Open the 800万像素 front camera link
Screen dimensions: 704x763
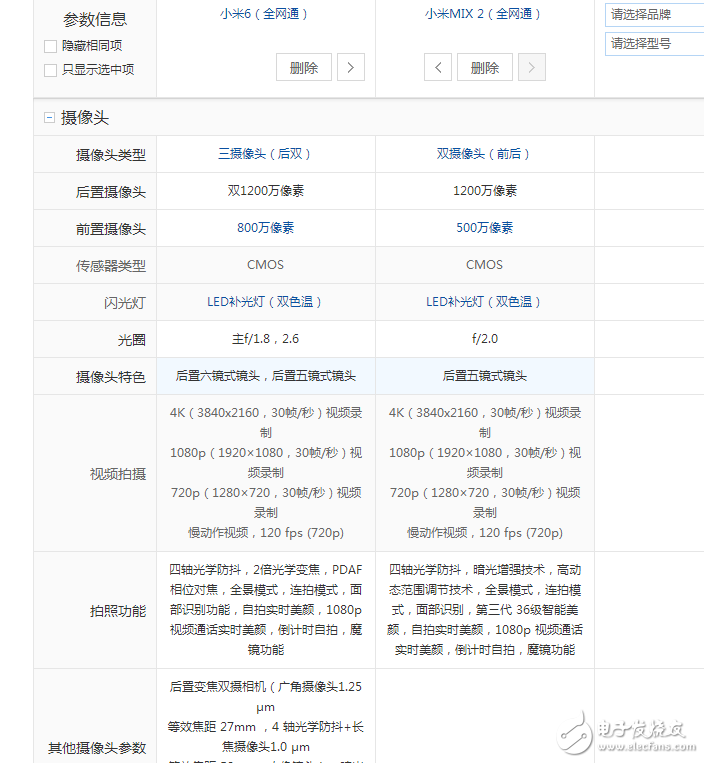click(266, 228)
